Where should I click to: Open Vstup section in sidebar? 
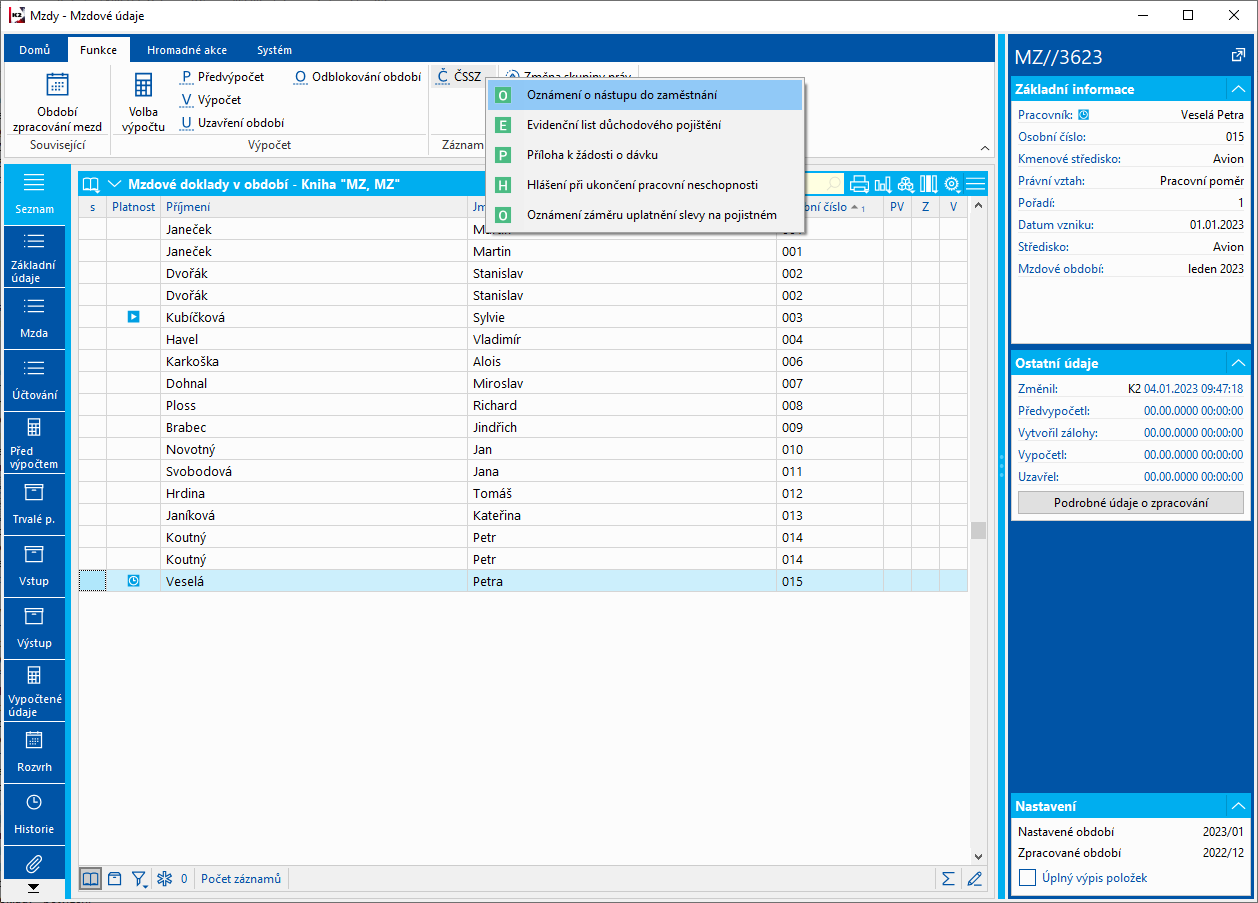coord(34,567)
